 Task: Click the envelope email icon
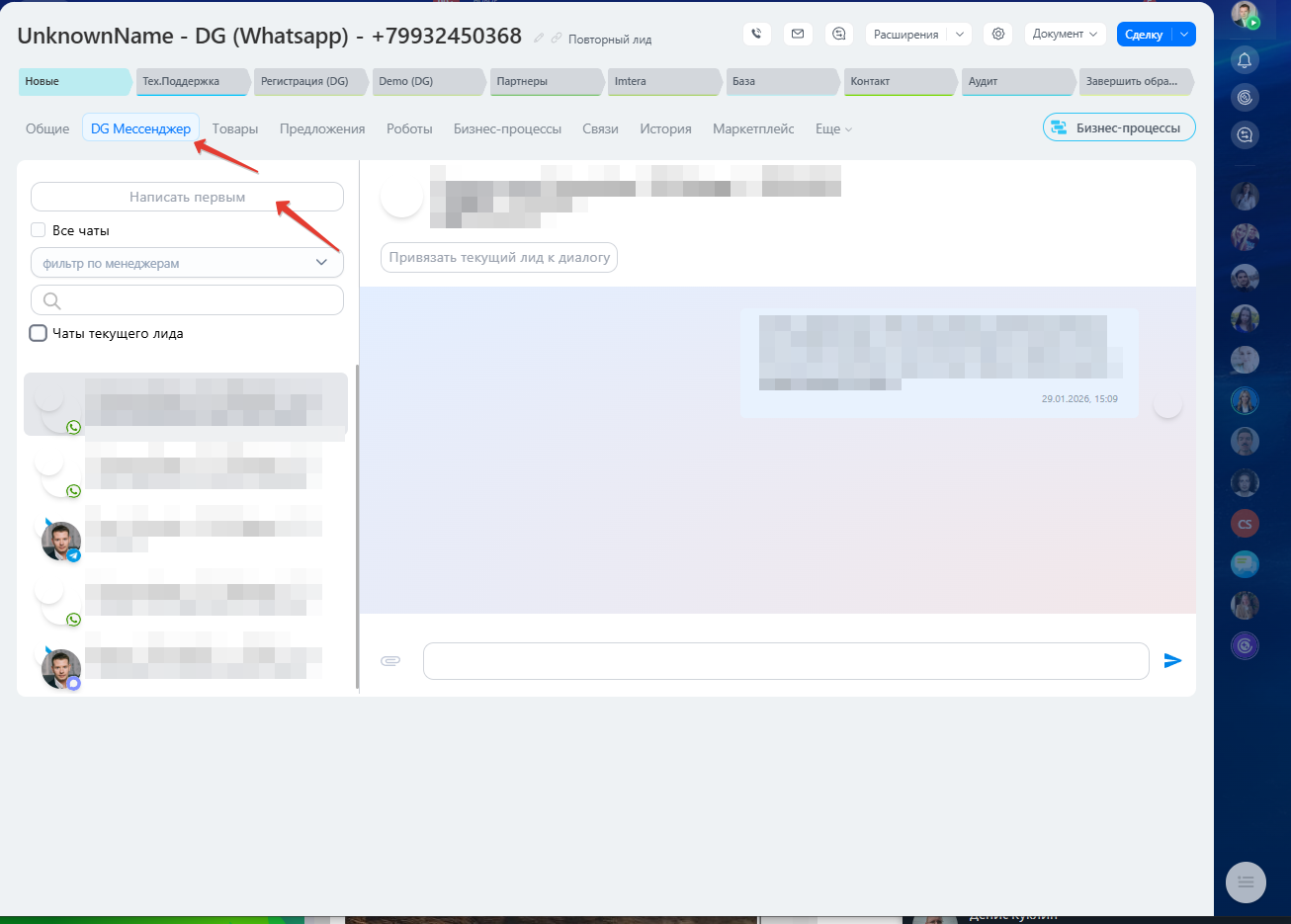798,34
